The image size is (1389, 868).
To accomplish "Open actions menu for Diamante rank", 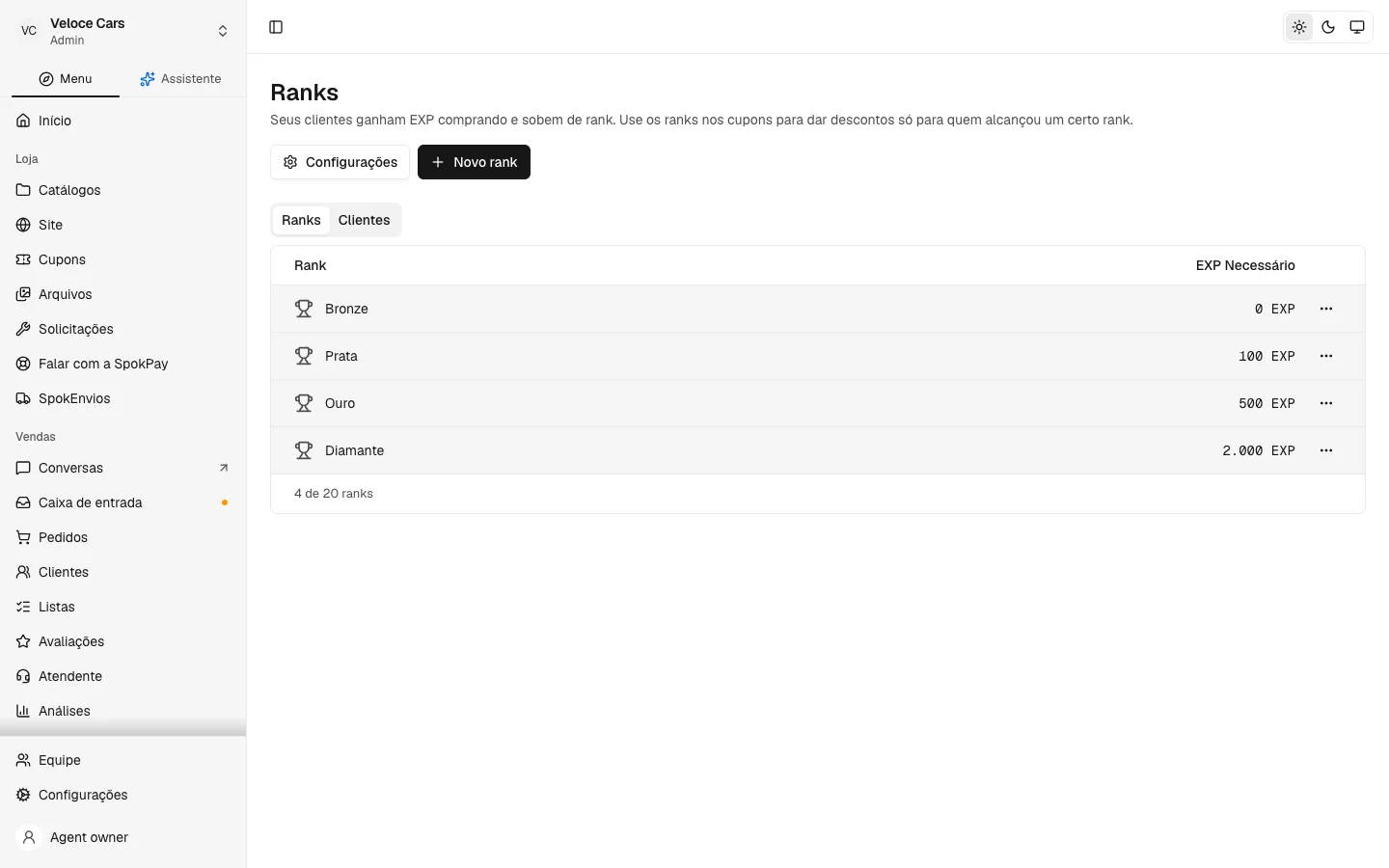I will click(x=1326, y=450).
